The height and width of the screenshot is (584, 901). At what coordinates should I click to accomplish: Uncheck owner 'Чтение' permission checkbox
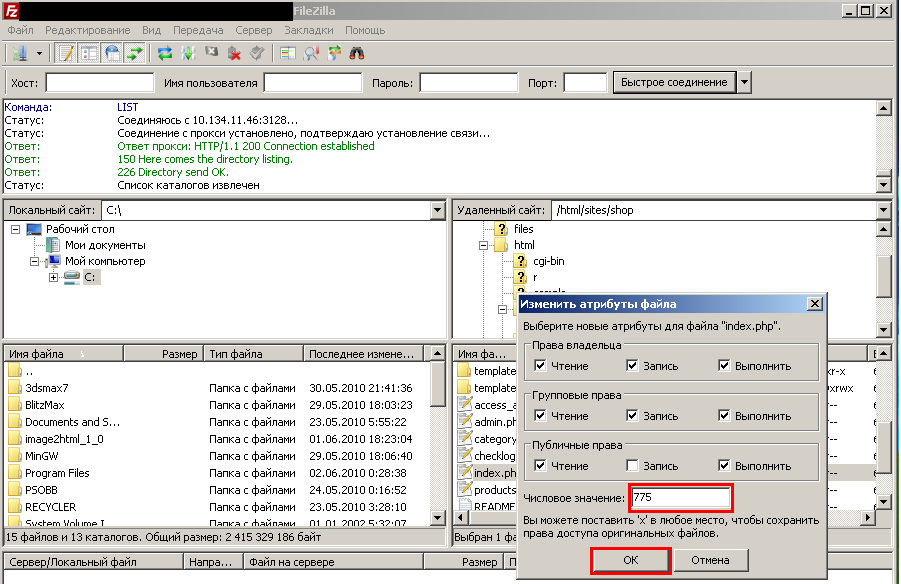click(x=540, y=366)
